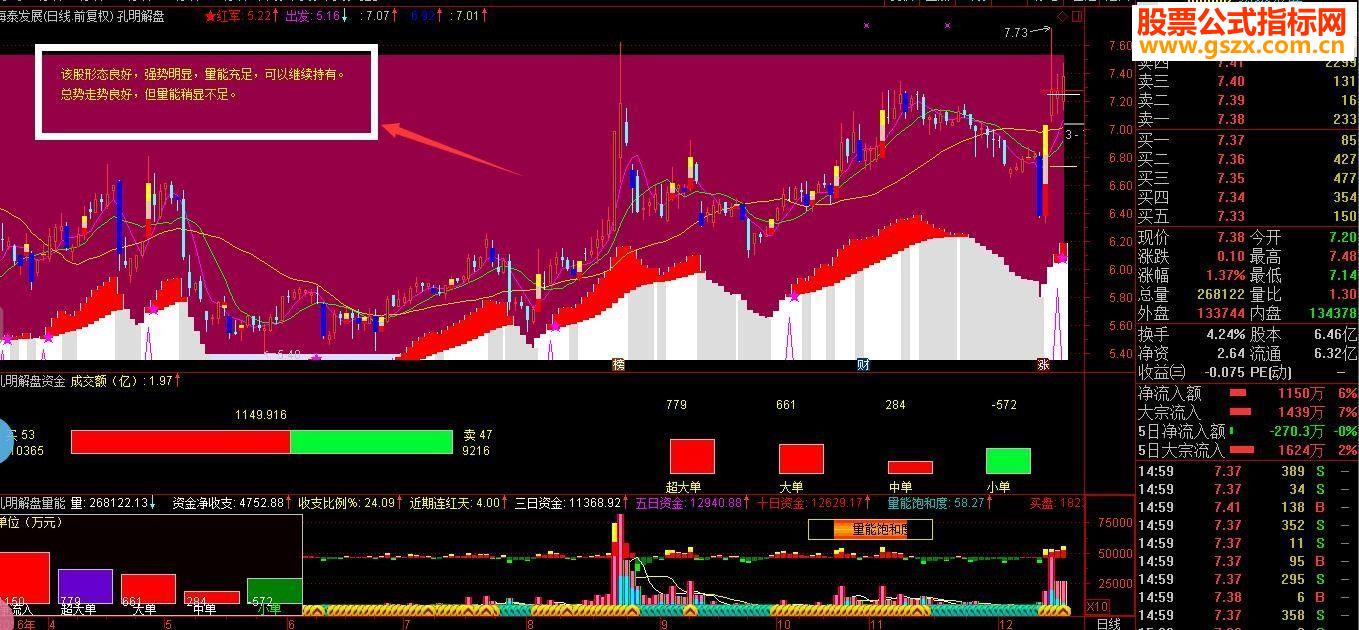The image size is (1359, 630).
Task: Select the 卖二 7.39 order row
Action: pyautogui.click(x=1247, y=100)
